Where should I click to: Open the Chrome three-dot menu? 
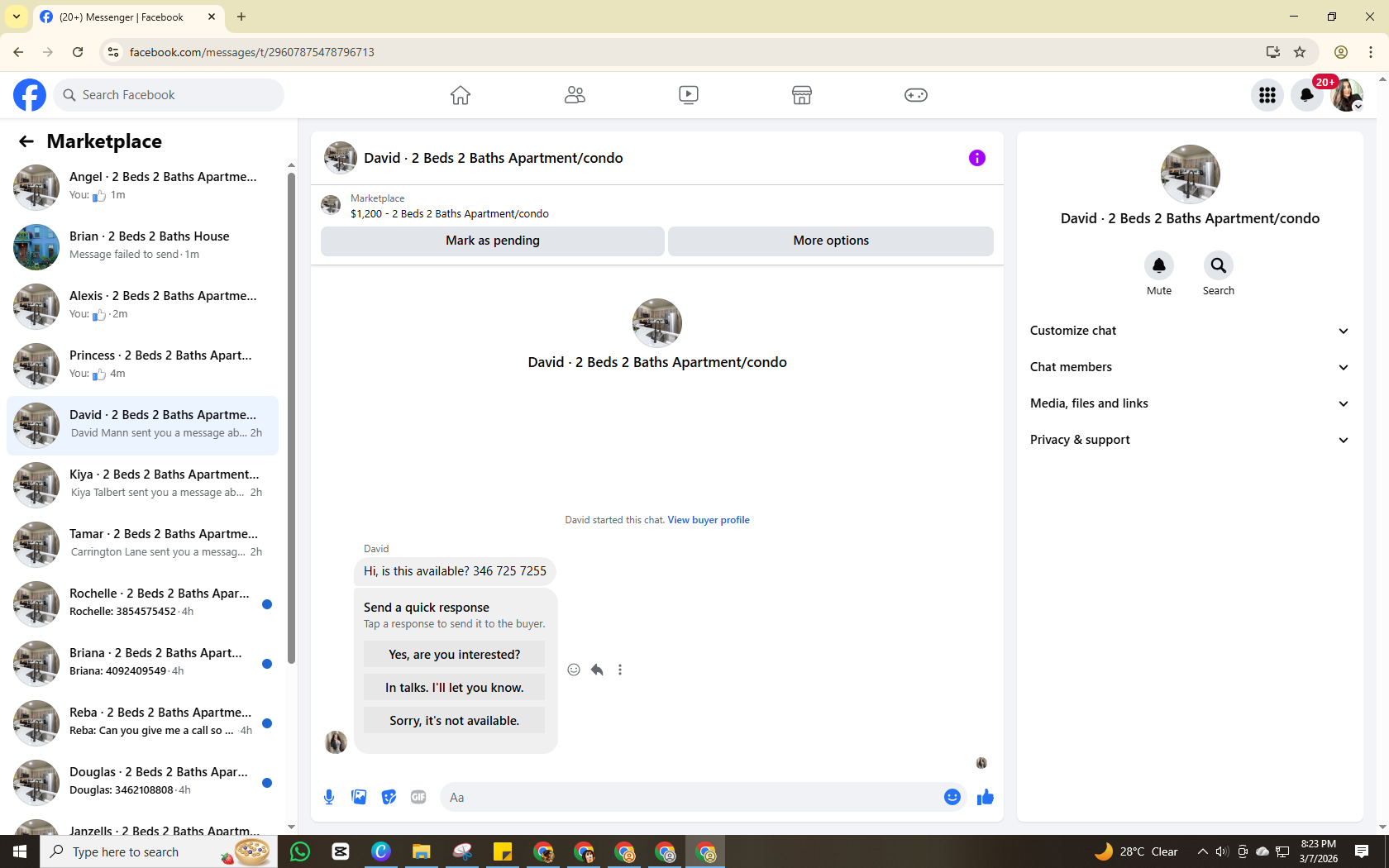(1371, 52)
